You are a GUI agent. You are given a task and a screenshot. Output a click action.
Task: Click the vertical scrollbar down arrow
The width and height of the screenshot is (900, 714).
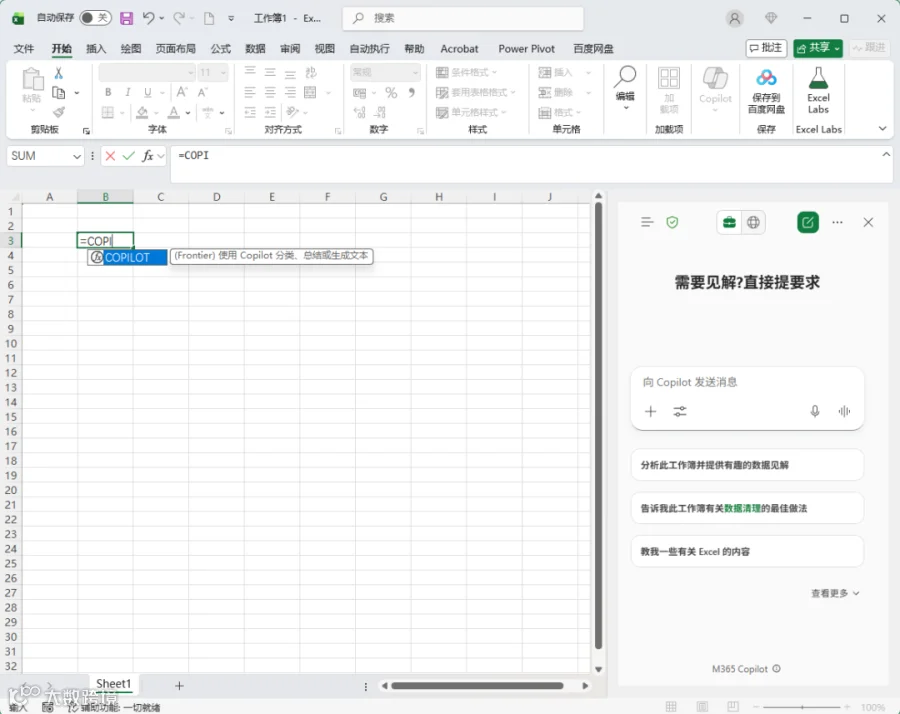click(x=598, y=669)
